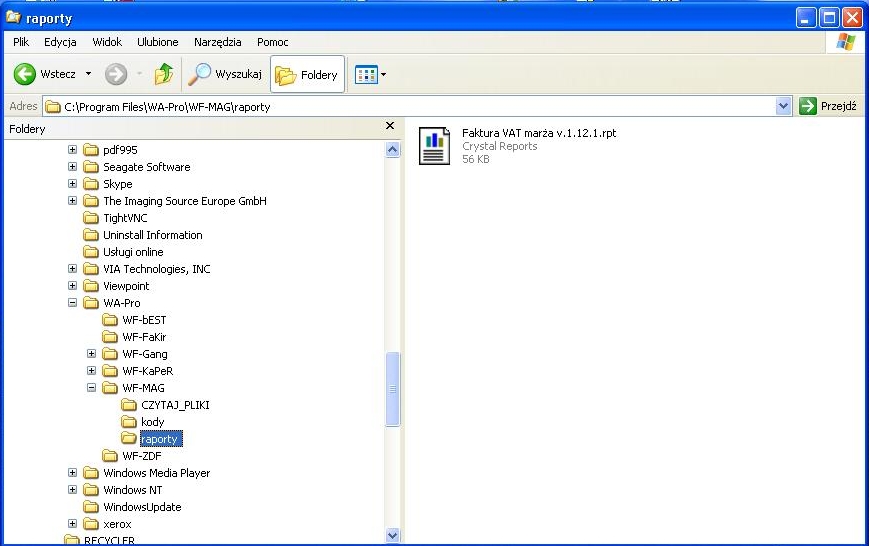Close the Foldery side panel
The width and height of the screenshot is (869, 546).
pyautogui.click(x=390, y=127)
